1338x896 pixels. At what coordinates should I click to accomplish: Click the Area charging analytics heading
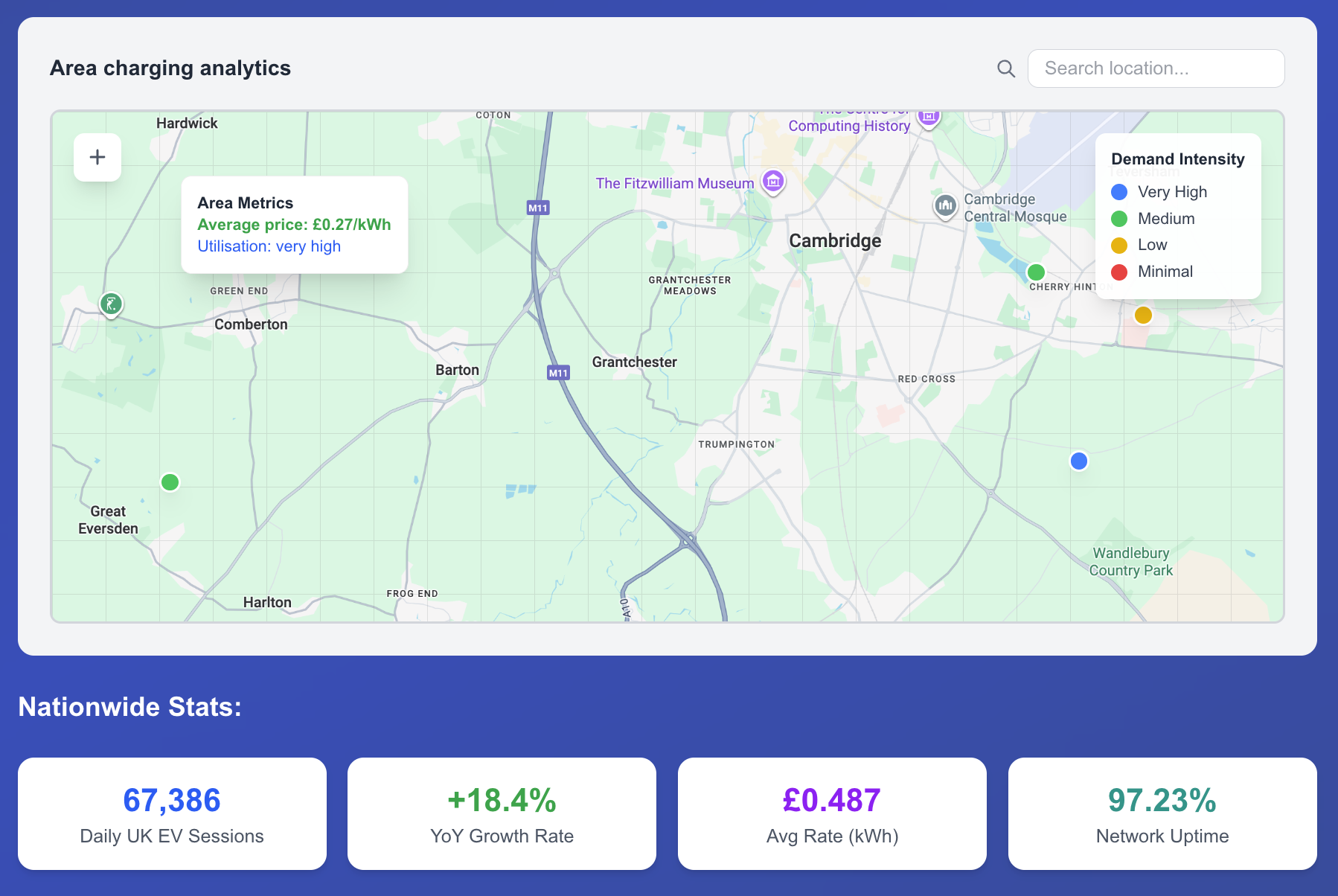(x=170, y=68)
